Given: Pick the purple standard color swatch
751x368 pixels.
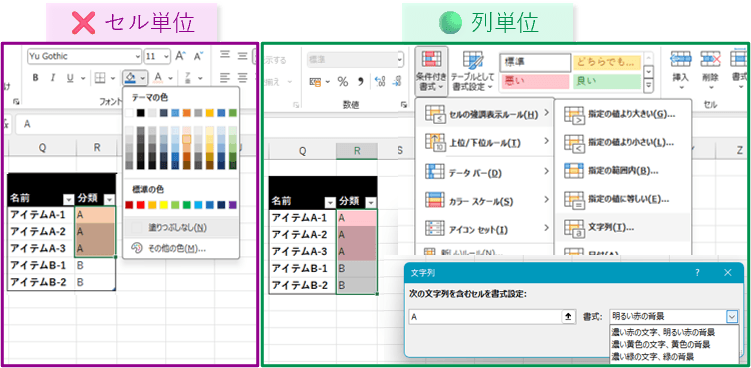Looking at the screenshot, I should coord(233,205).
